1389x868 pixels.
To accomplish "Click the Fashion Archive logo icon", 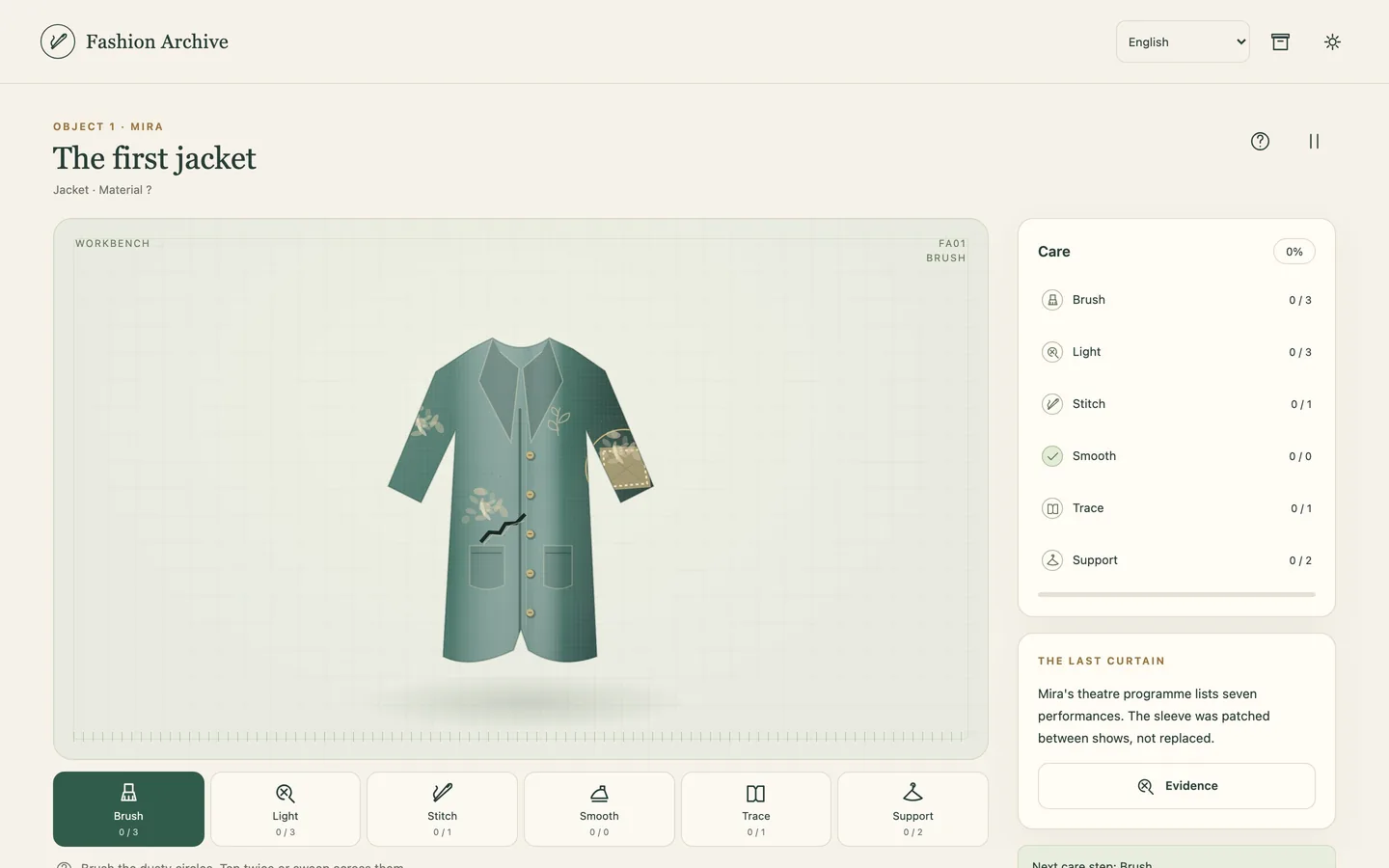I will tap(58, 41).
